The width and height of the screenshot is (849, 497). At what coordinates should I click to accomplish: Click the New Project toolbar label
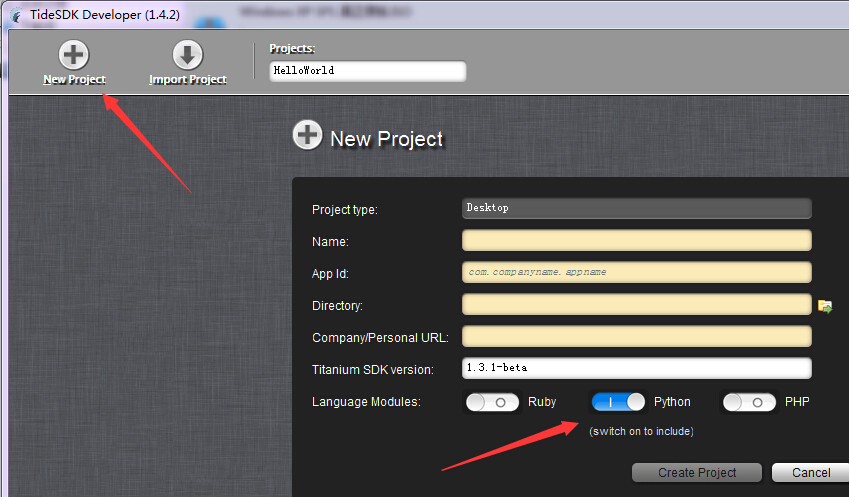point(74,80)
